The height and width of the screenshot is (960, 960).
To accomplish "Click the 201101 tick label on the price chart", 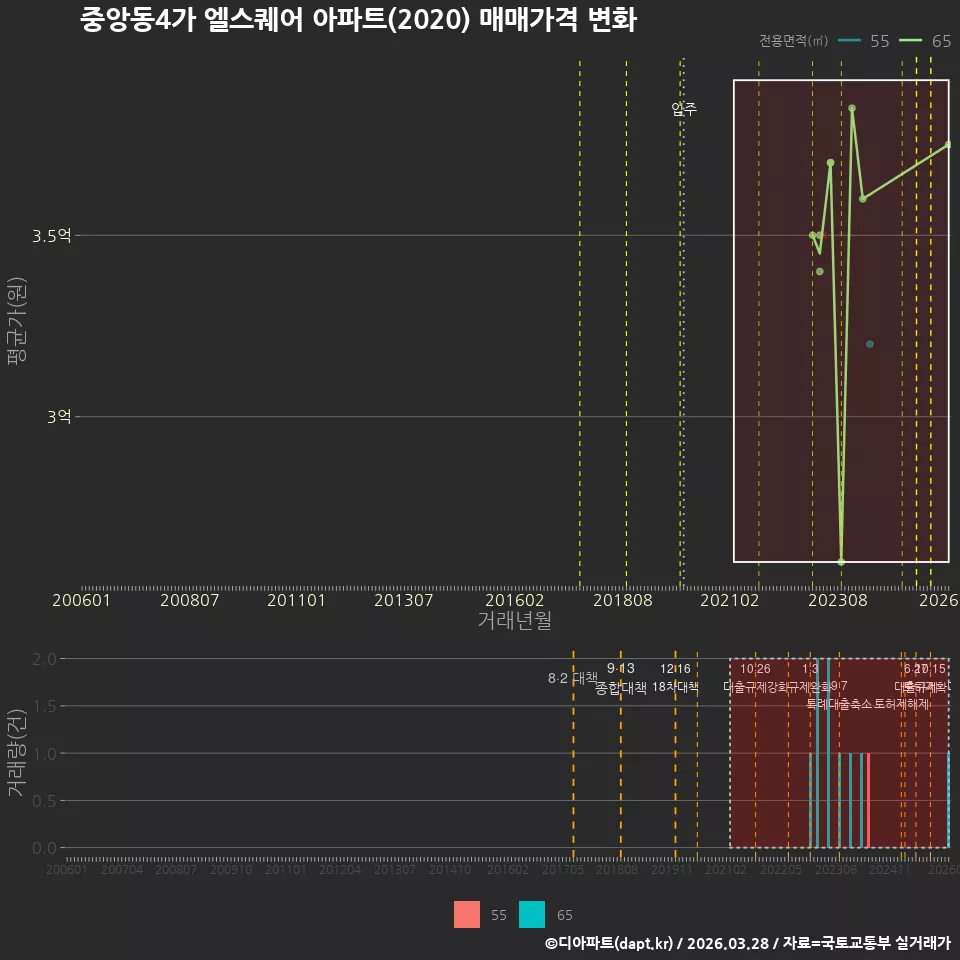I will pos(296,600).
